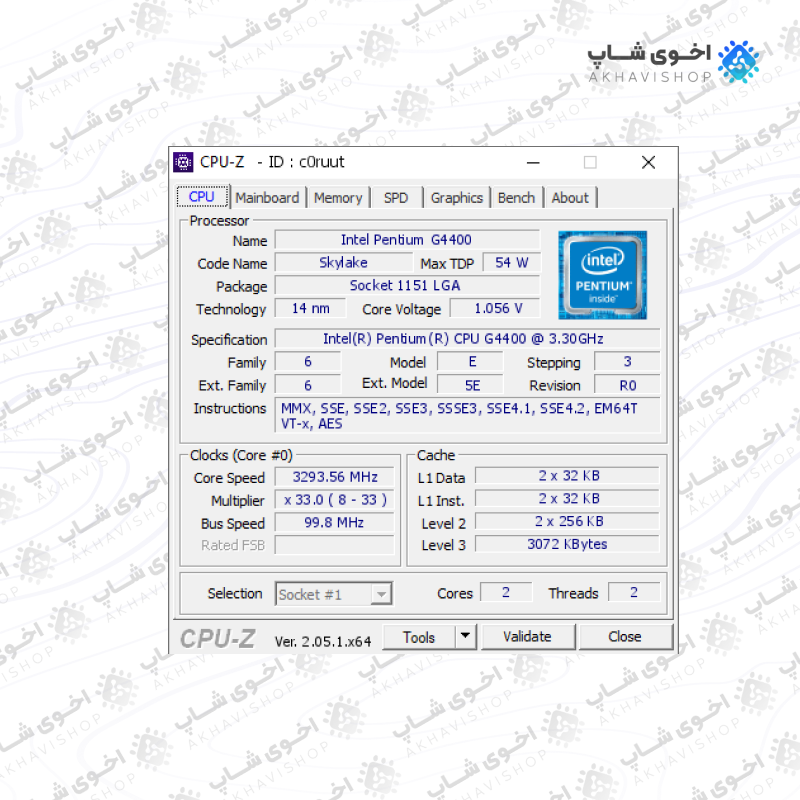Click the Family value 6
Image resolution: width=800 pixels, height=800 pixels.
click(308, 362)
